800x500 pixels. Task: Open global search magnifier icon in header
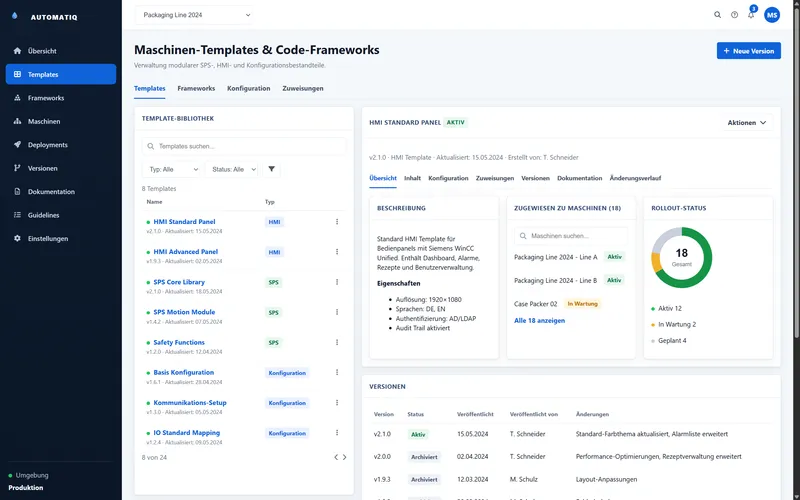[717, 15]
